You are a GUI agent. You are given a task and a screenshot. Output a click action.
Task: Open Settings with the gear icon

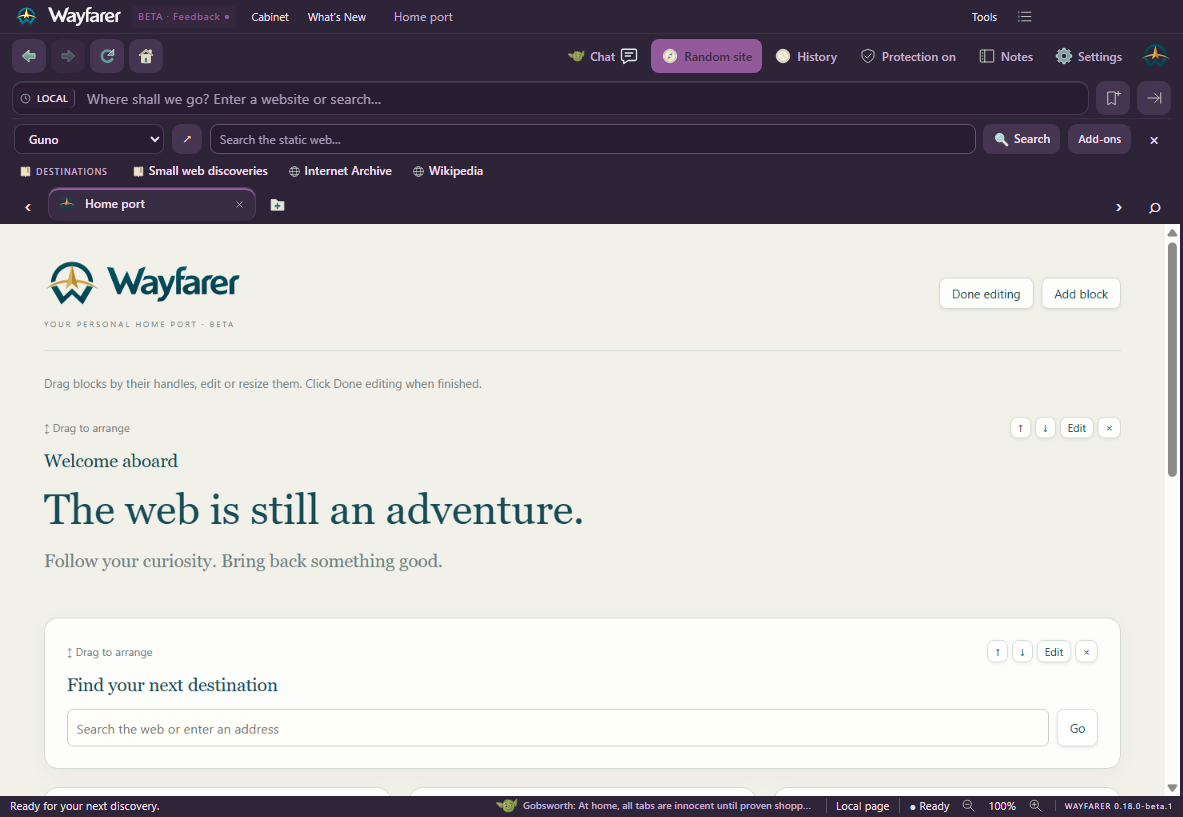(x=1089, y=57)
